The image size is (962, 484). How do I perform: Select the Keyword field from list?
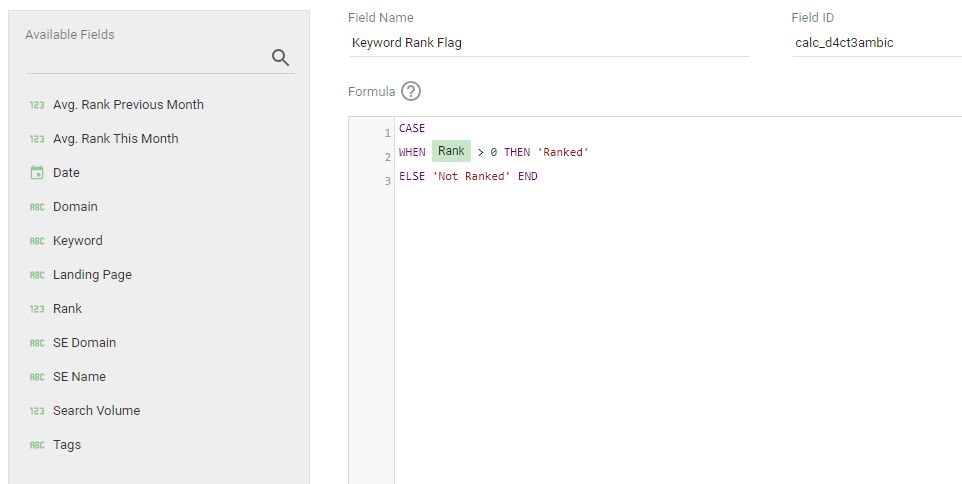(x=78, y=241)
